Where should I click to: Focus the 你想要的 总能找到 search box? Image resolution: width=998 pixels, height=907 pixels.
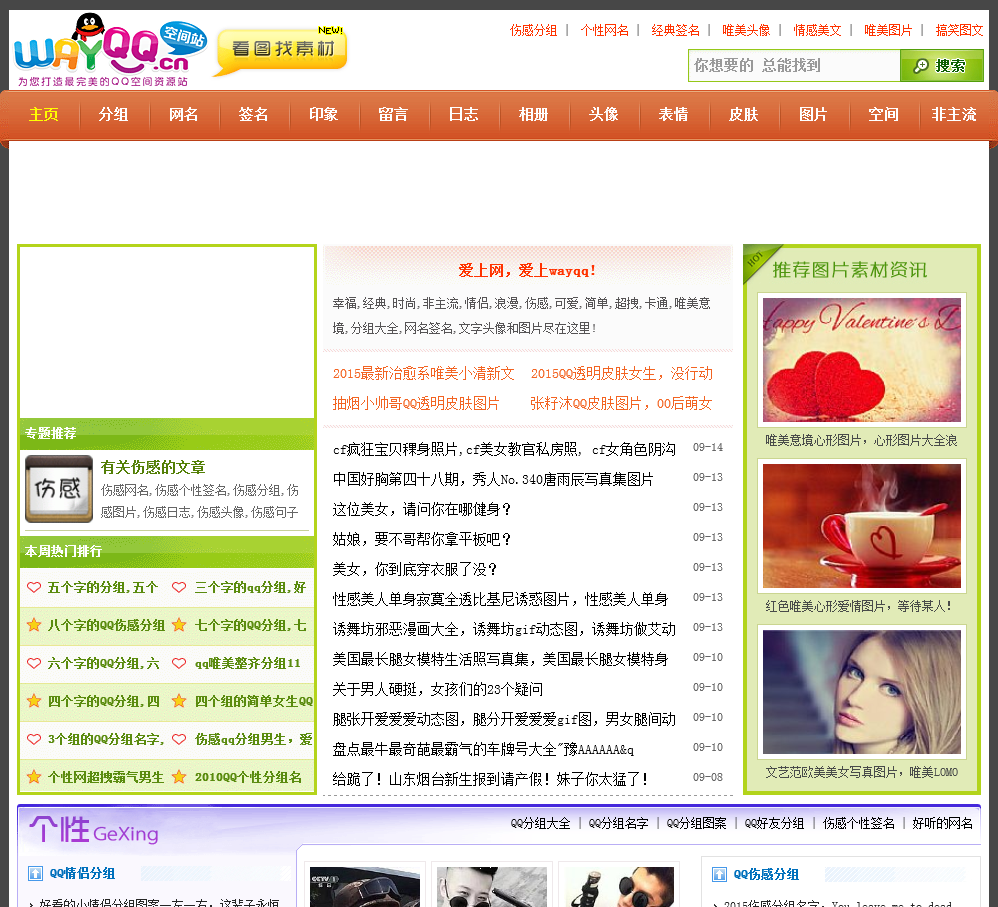click(794, 66)
